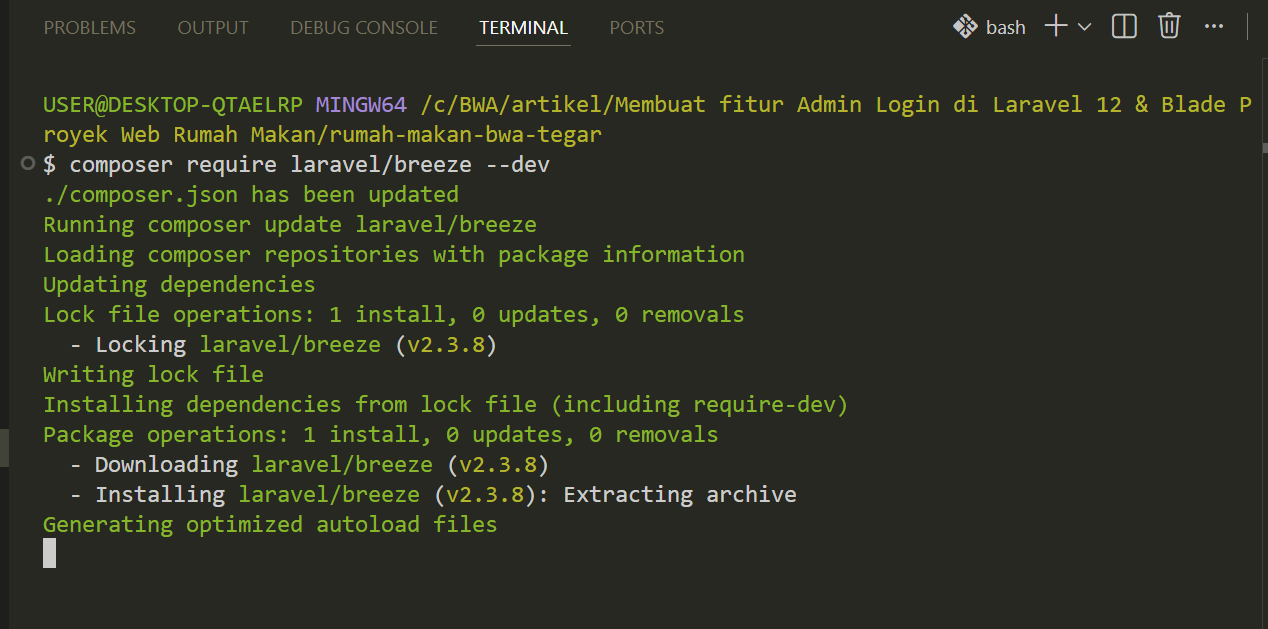Open the ellipsis more actions menu
The height and width of the screenshot is (629, 1268).
click(x=1214, y=27)
